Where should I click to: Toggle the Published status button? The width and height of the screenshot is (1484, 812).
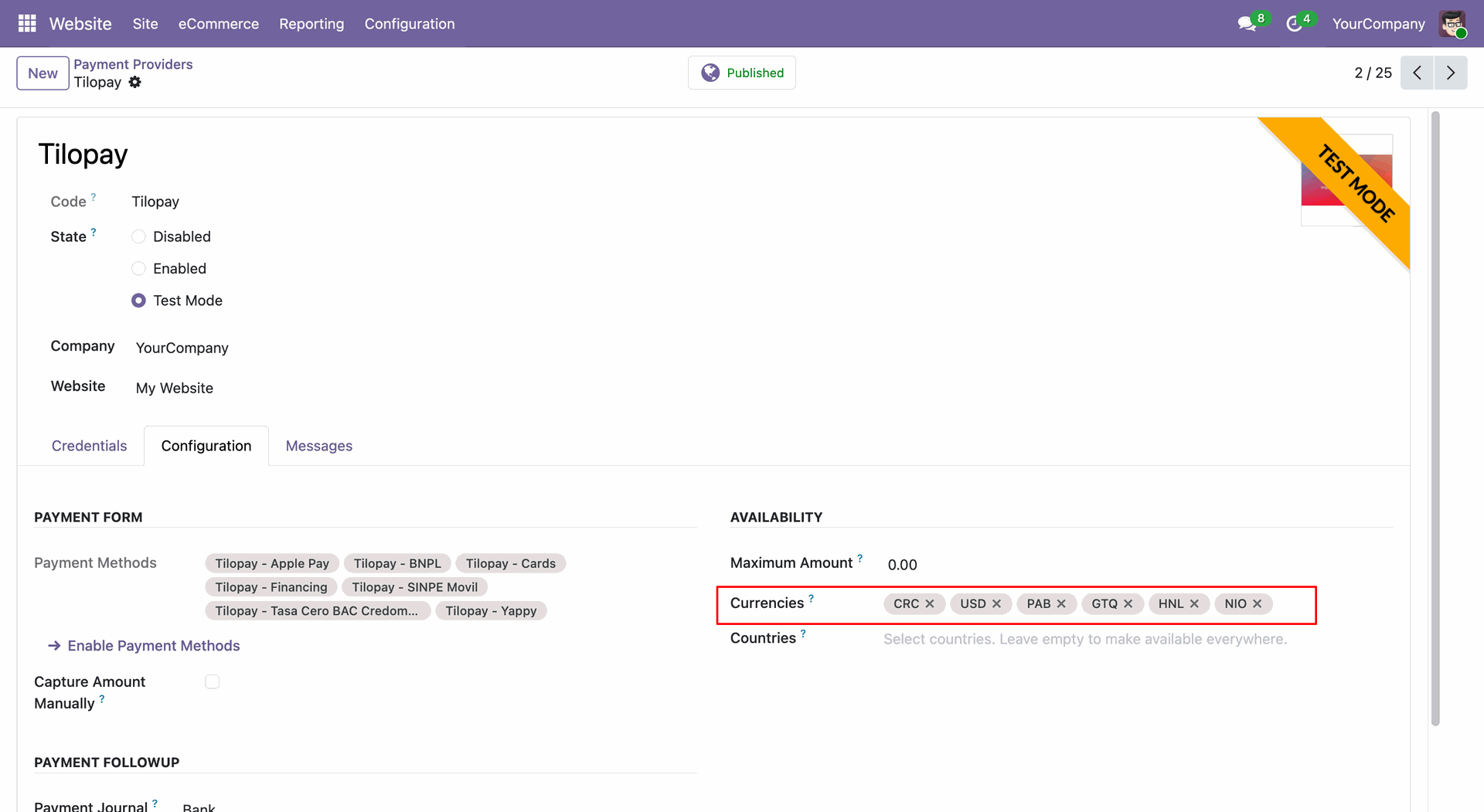[742, 73]
